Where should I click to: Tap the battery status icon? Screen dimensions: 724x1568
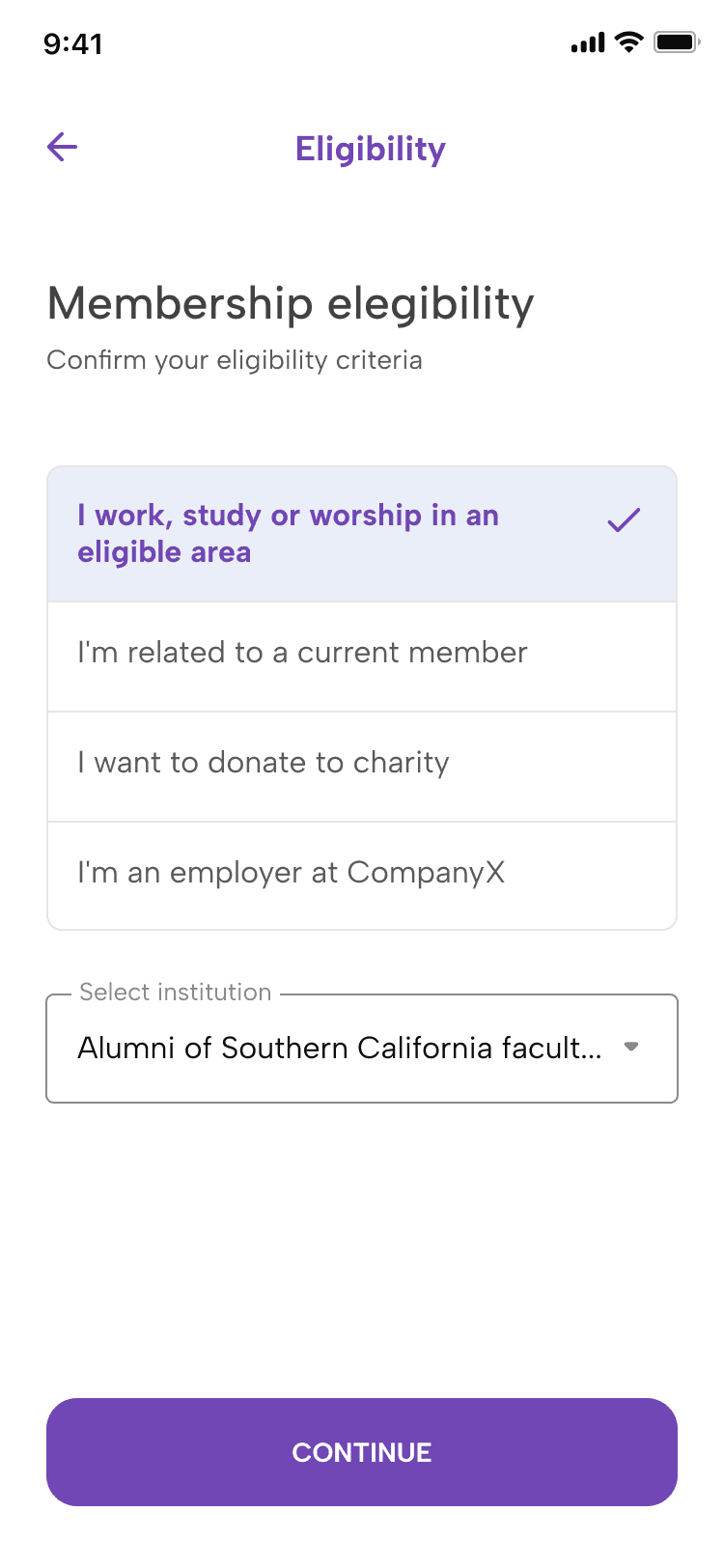click(x=676, y=42)
